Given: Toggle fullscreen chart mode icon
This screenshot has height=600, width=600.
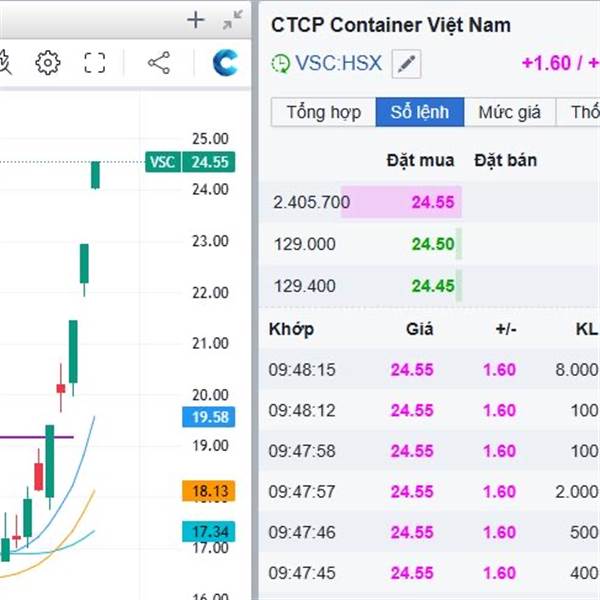Looking at the screenshot, I should tap(95, 62).
